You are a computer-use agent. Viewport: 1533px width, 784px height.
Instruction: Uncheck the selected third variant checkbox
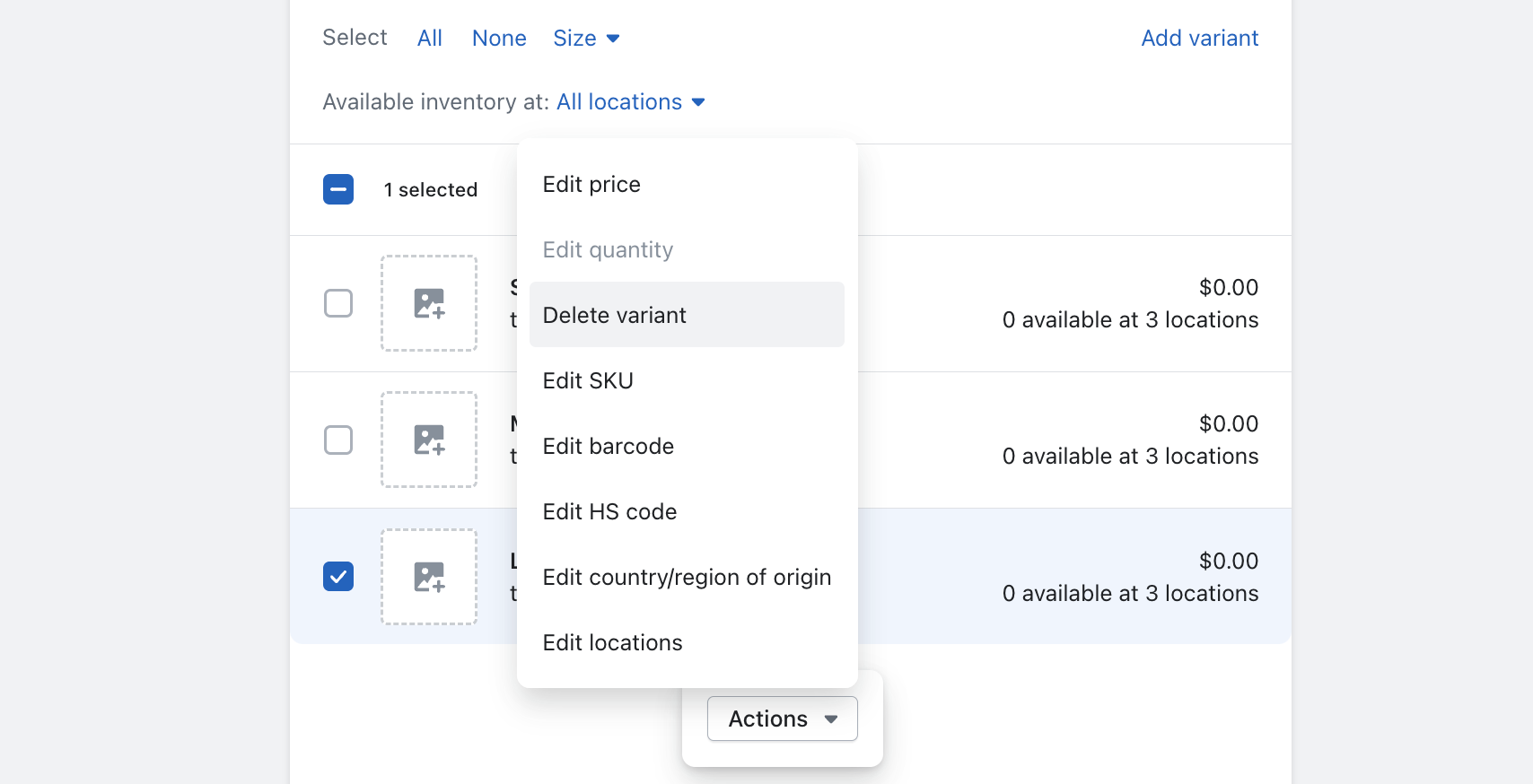tap(338, 576)
